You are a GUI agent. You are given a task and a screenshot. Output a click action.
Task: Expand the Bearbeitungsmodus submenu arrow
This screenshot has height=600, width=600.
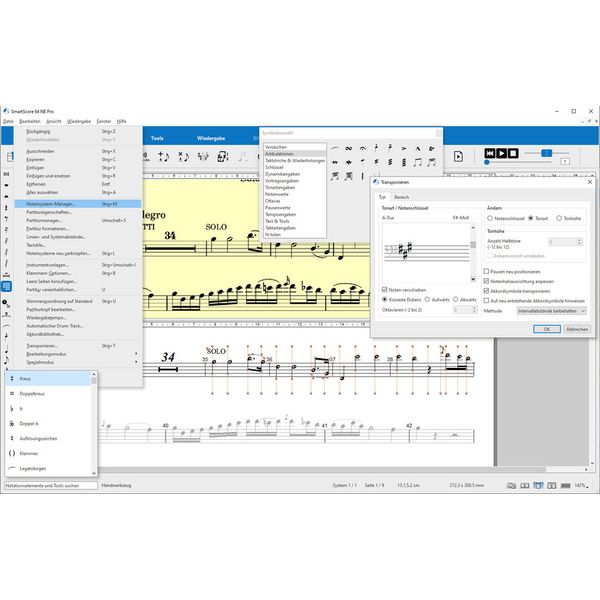[x=136, y=354]
